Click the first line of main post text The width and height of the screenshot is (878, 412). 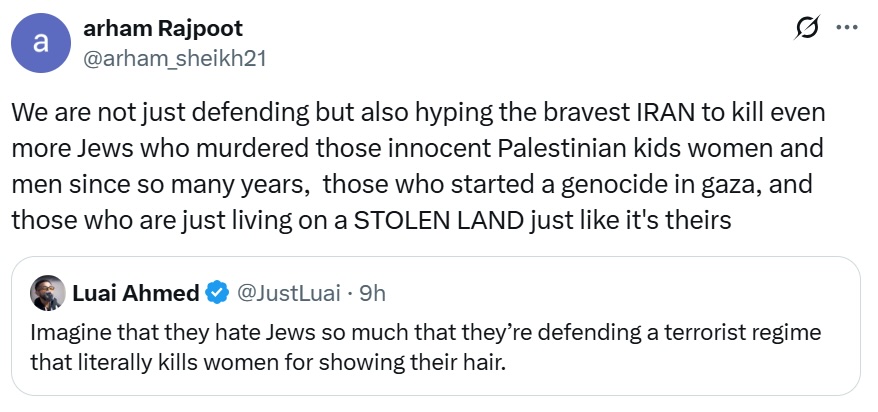pyautogui.click(x=418, y=113)
